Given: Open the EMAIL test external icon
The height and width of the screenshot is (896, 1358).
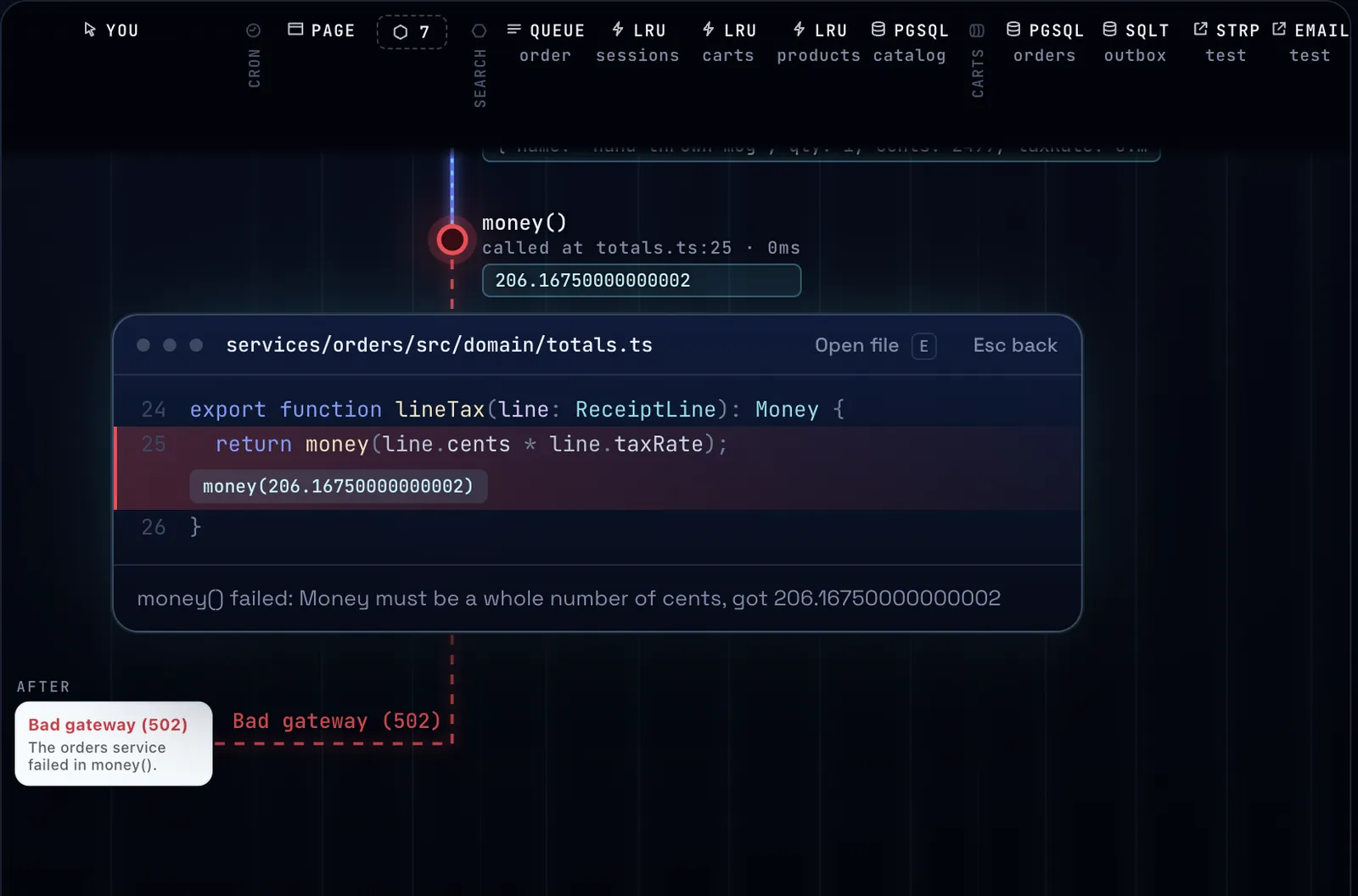Looking at the screenshot, I should [x=1279, y=29].
